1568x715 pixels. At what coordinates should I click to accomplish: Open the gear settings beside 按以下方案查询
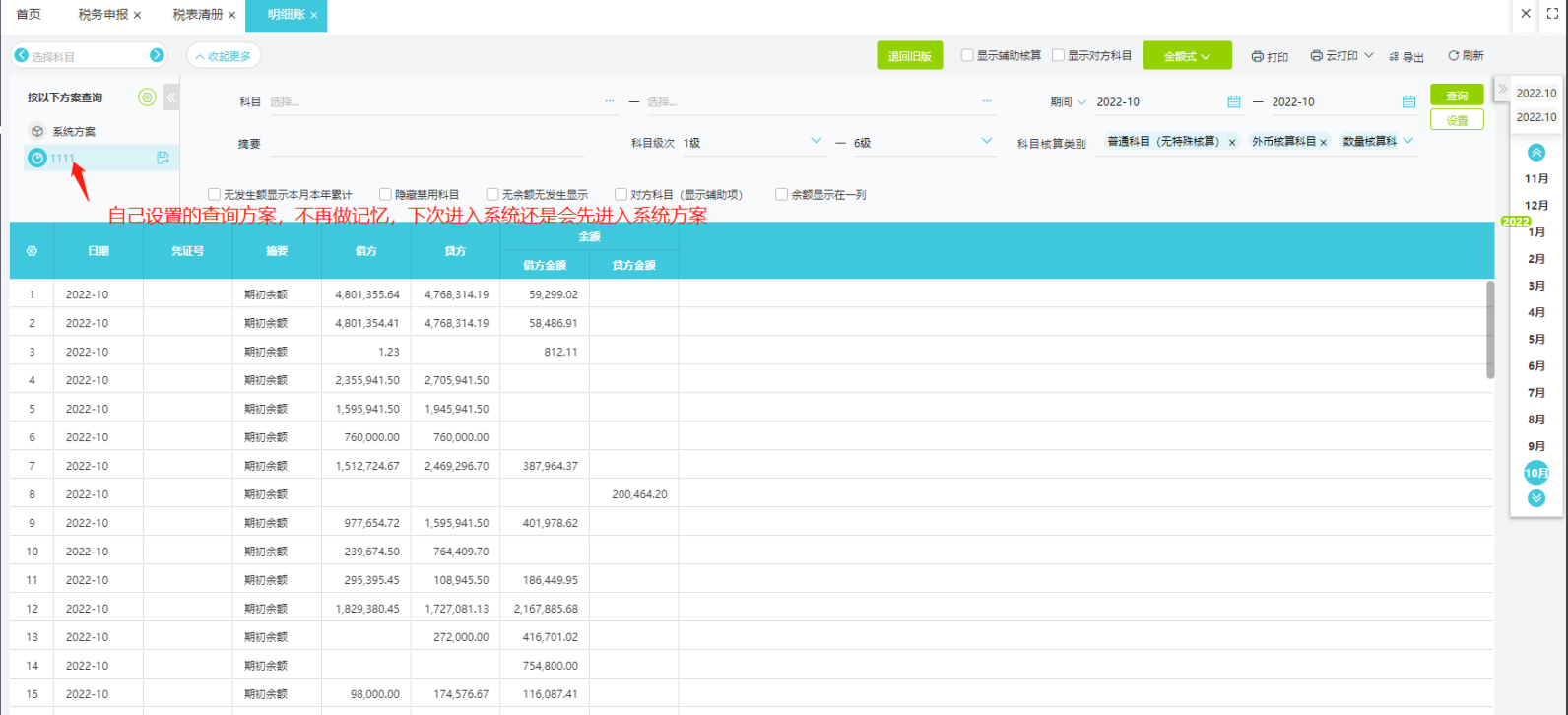(x=147, y=97)
